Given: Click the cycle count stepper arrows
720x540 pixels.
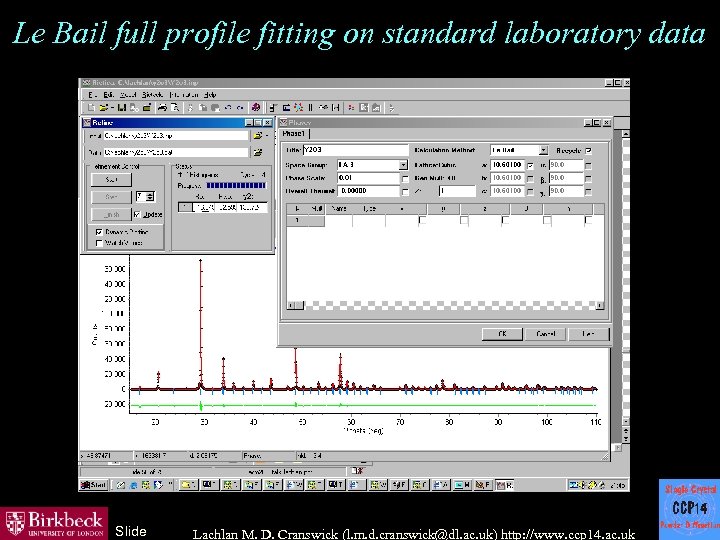Looking at the screenshot, I should (x=151, y=197).
